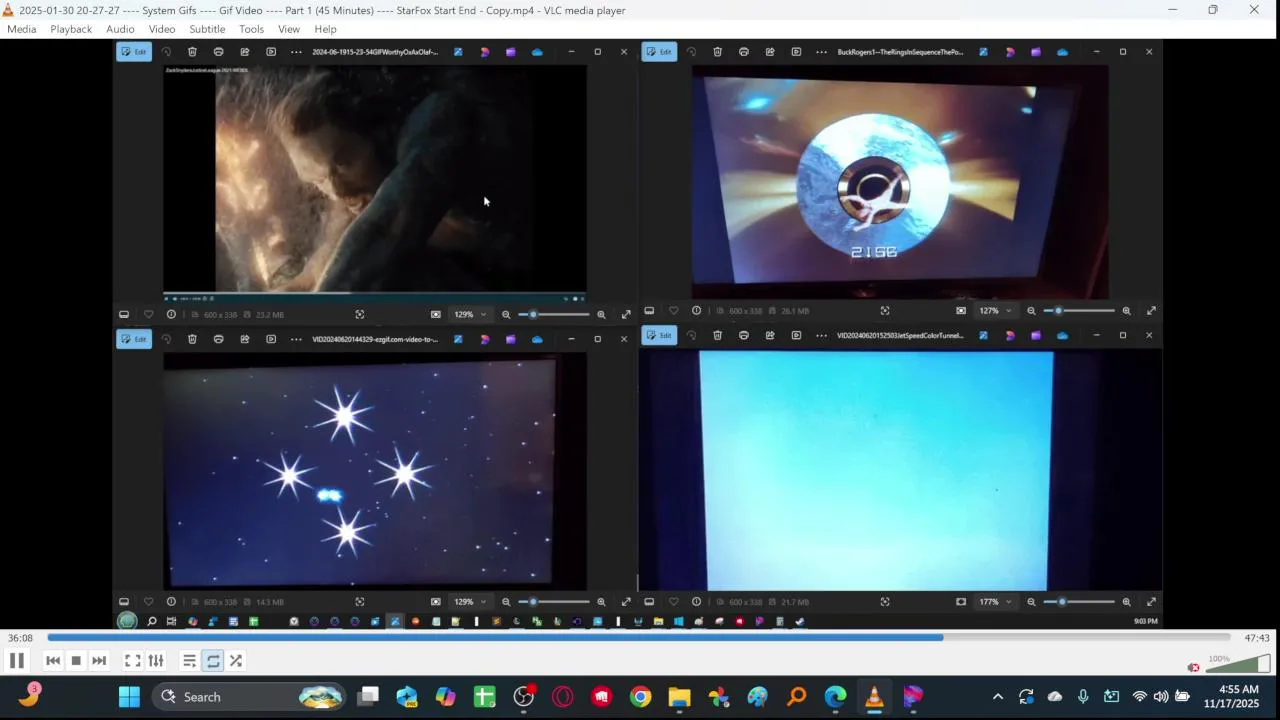Show the VLC playlist
The height and width of the screenshot is (720, 1280).
[189, 661]
